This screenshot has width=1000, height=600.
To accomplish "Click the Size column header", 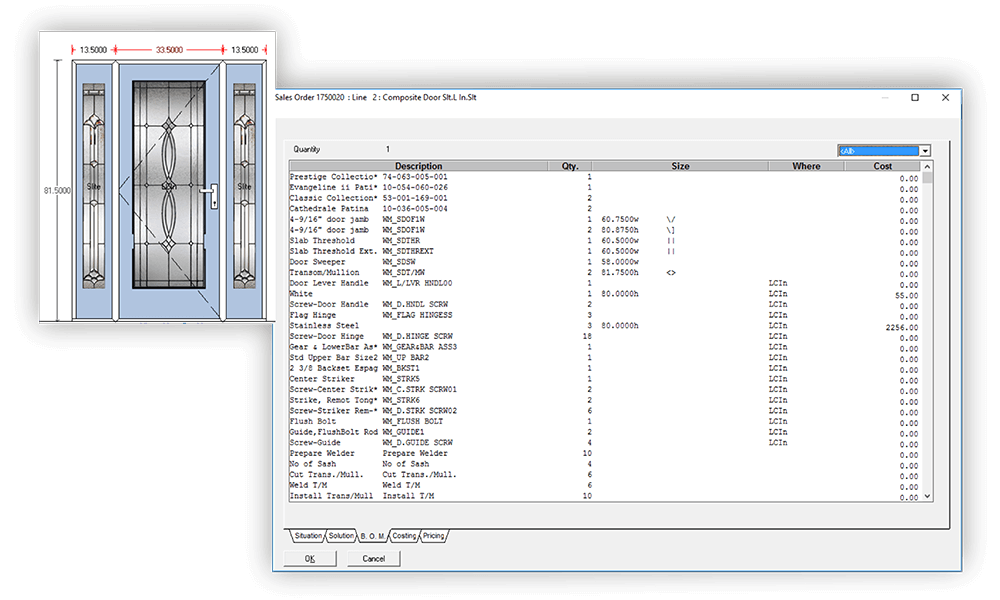I will point(682,166).
